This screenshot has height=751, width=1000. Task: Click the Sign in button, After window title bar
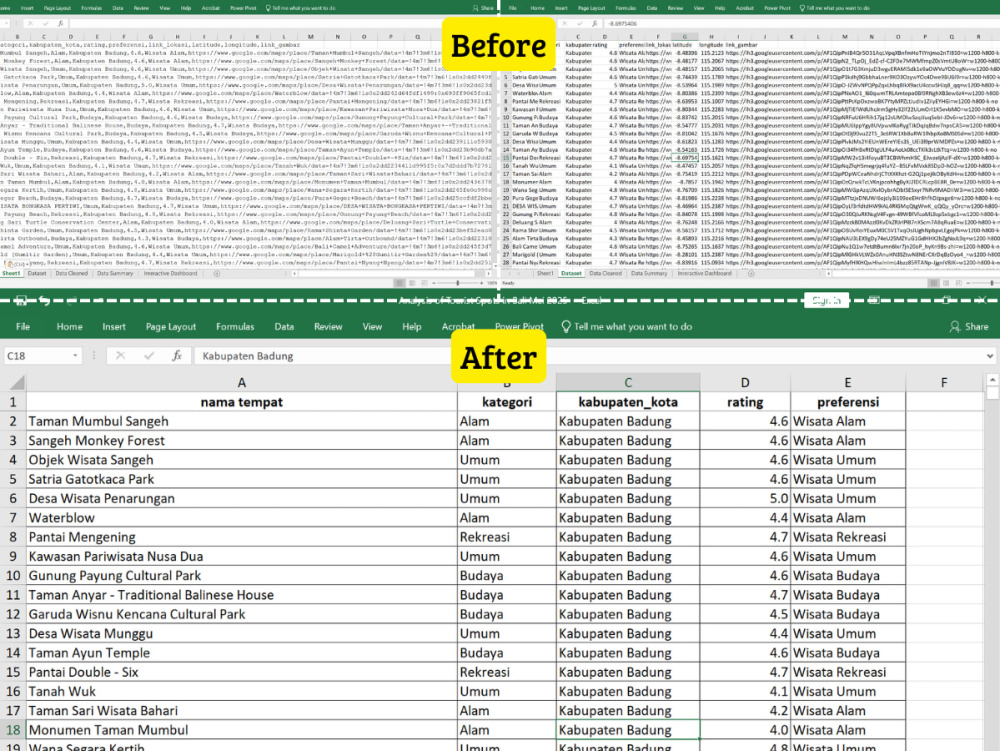coord(827,300)
